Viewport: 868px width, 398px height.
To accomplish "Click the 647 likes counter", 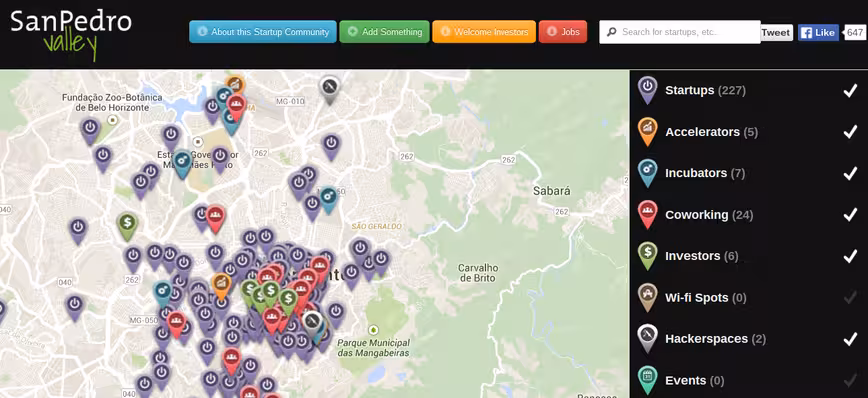I will point(855,33).
